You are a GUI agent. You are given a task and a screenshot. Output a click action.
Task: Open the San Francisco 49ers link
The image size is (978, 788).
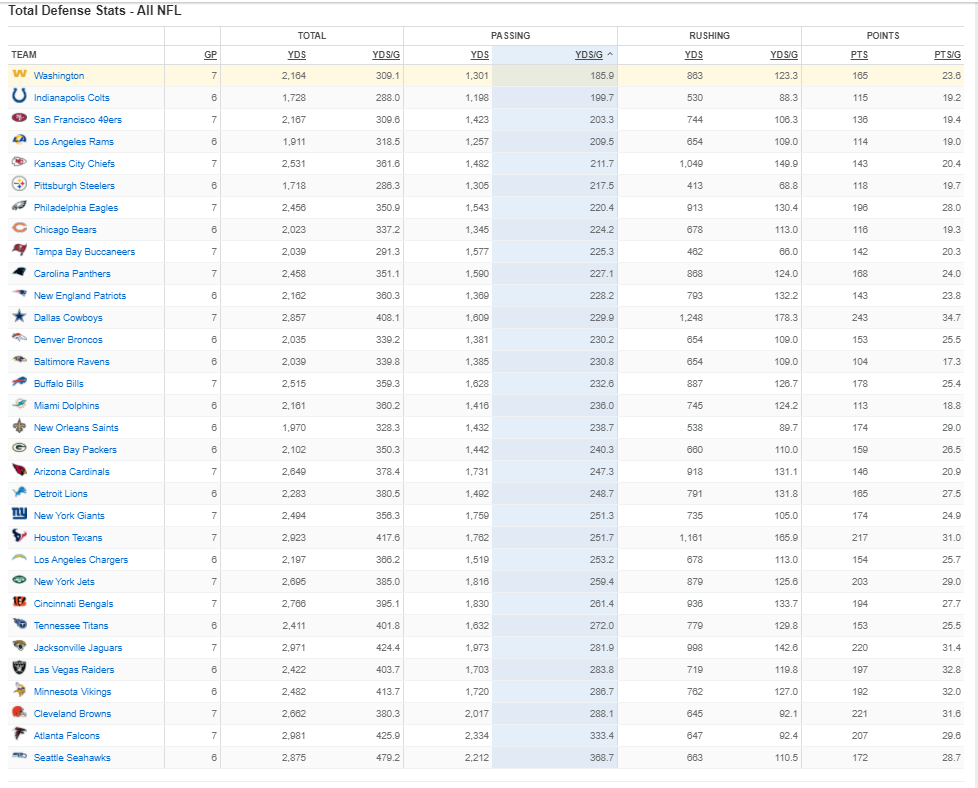[x=78, y=120]
